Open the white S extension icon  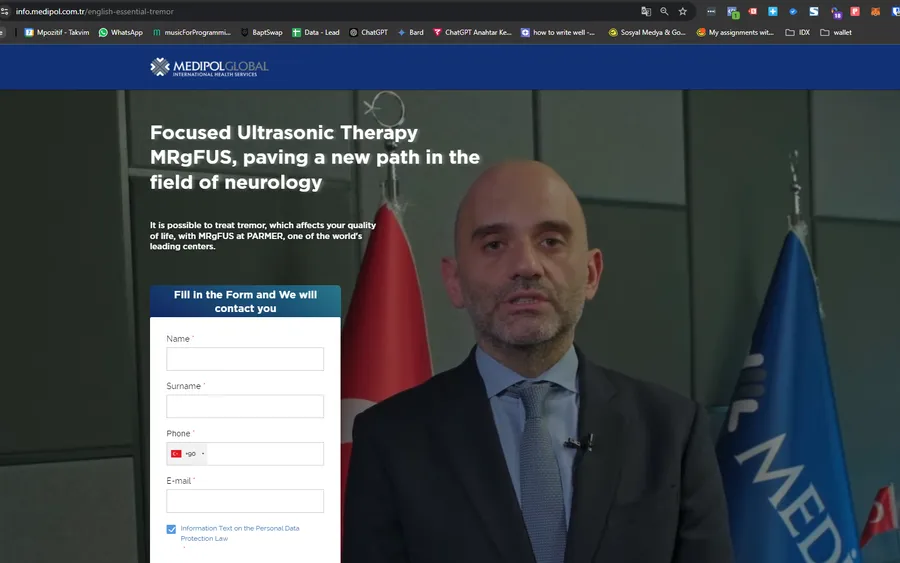(814, 11)
